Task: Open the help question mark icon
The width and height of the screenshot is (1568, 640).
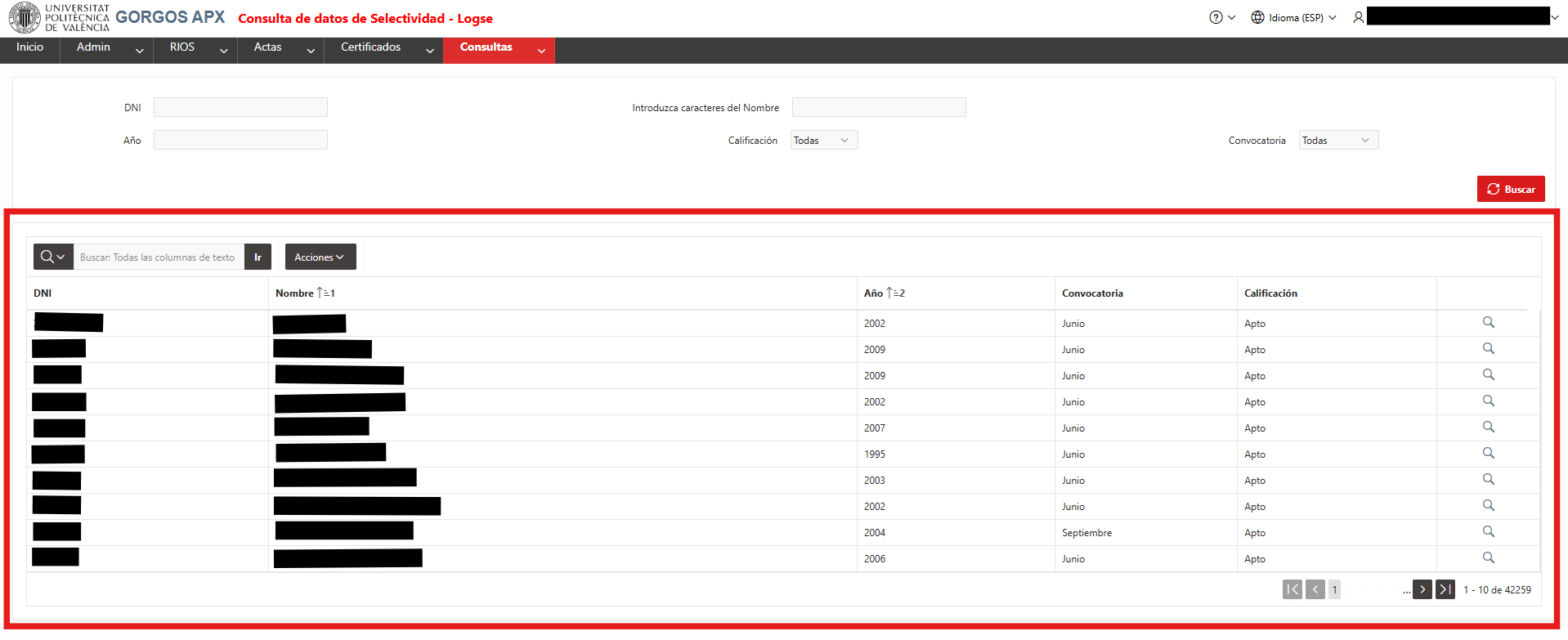Action: click(1216, 17)
